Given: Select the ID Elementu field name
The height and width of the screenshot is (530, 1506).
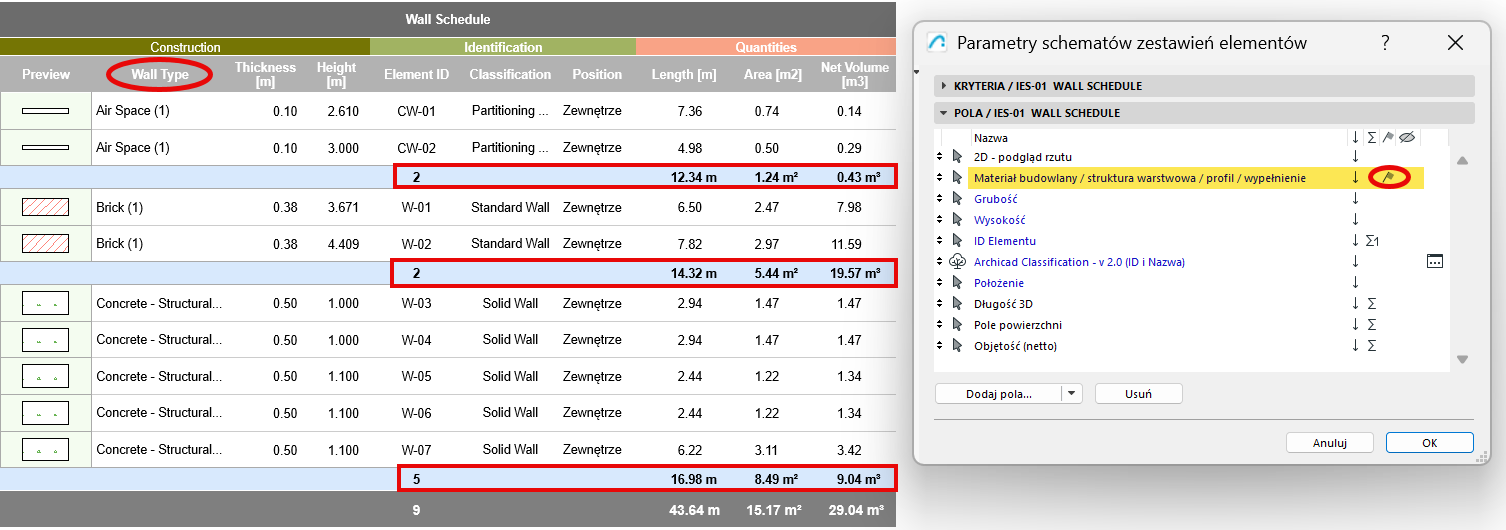Looking at the screenshot, I should click(x=1005, y=240).
